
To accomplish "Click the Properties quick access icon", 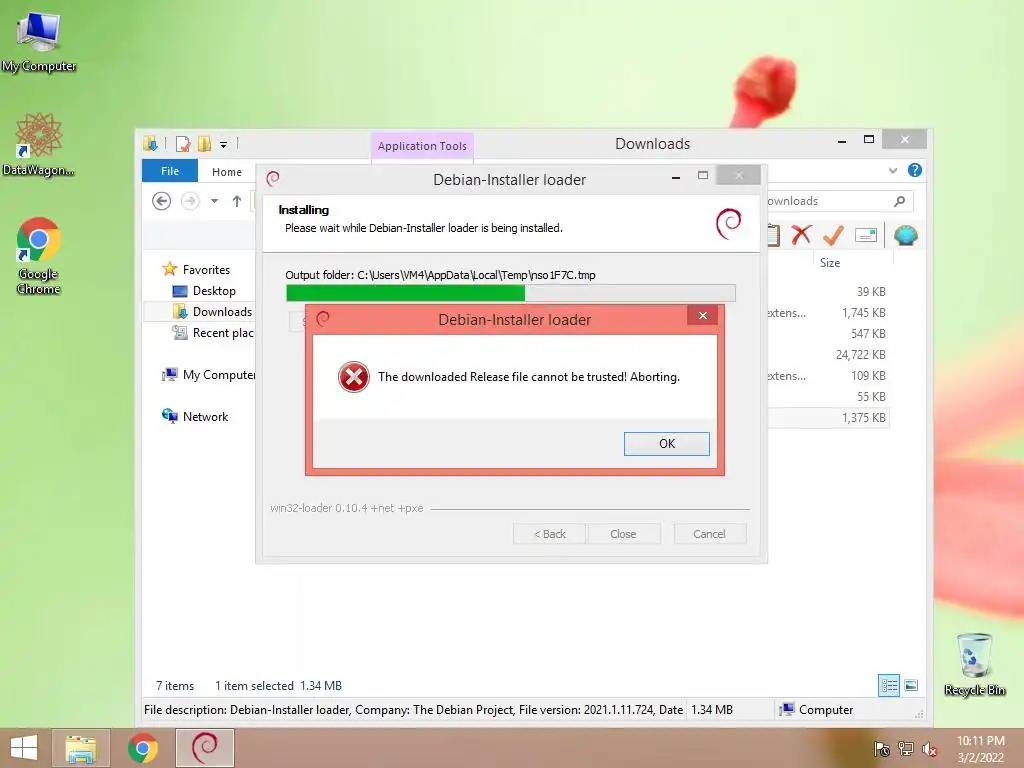I will (184, 144).
